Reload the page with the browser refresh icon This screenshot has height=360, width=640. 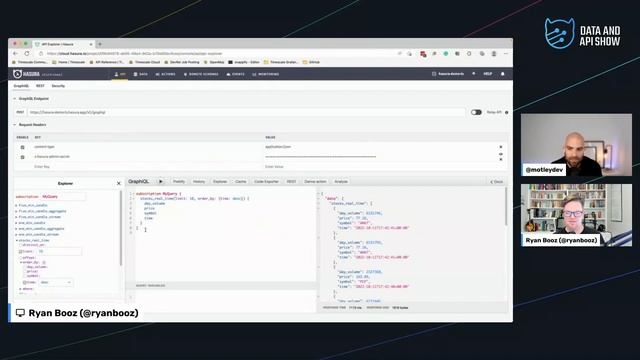tap(27, 53)
